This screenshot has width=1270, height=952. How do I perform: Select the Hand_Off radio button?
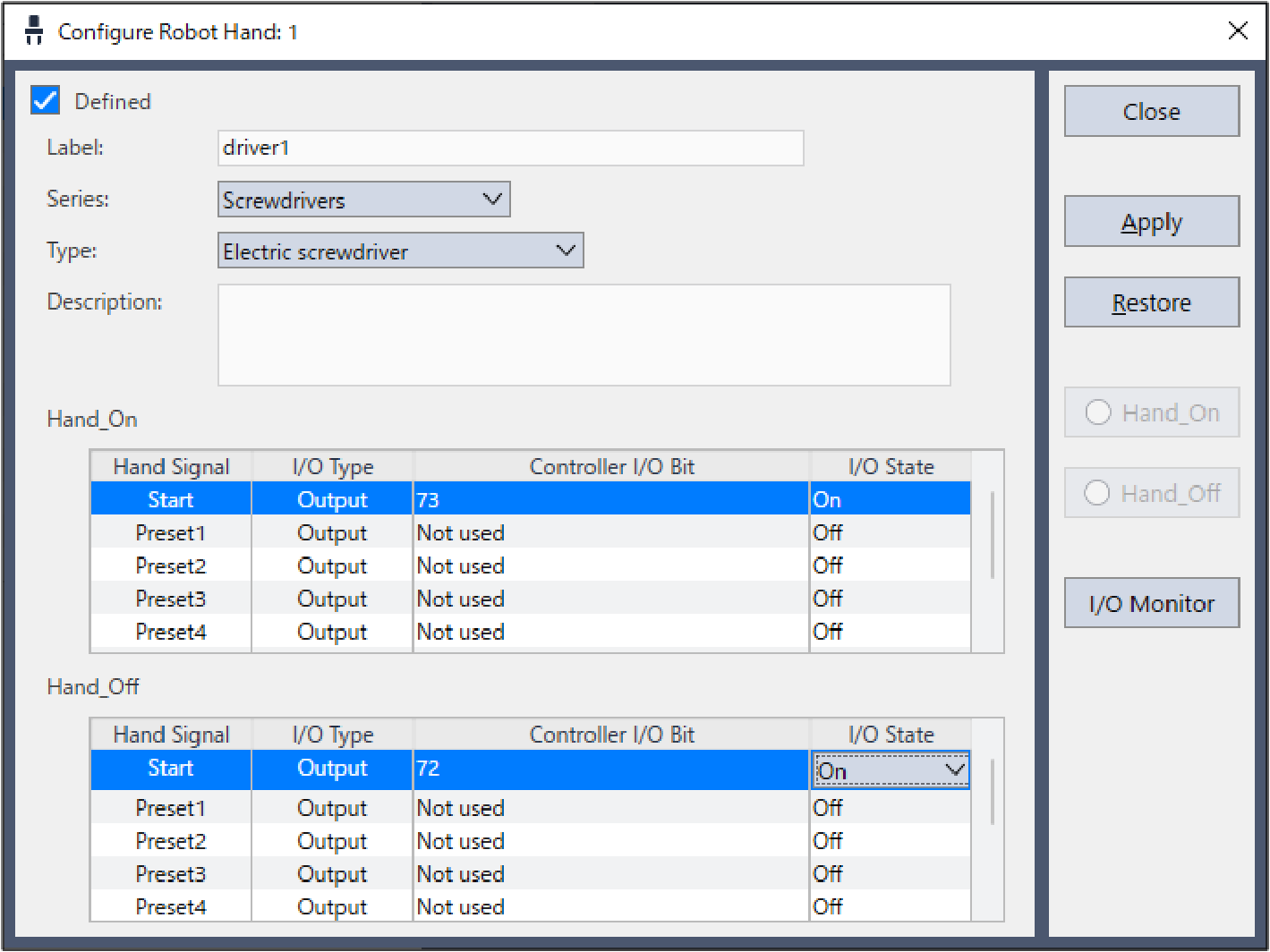[x=1097, y=493]
